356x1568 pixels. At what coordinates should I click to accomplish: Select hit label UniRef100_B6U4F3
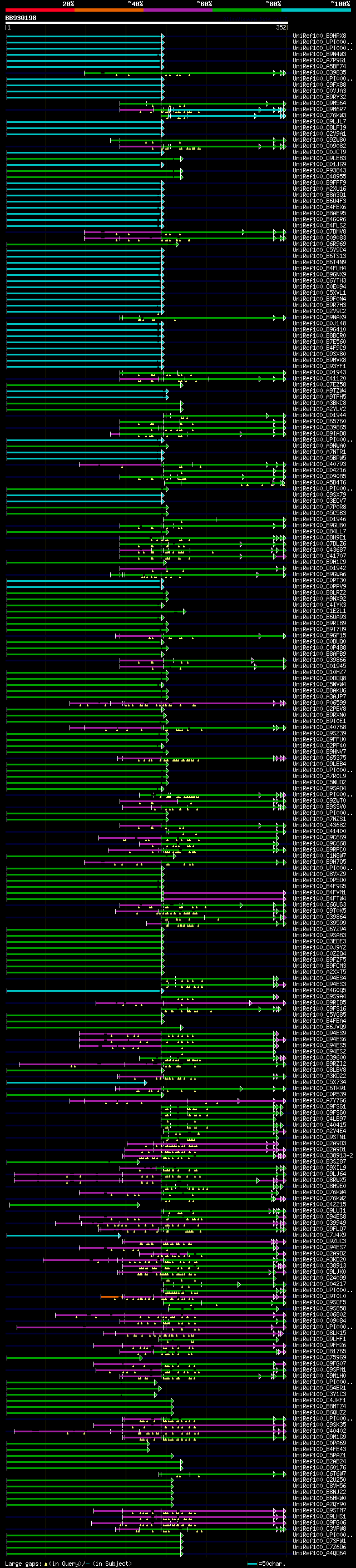click(x=319, y=201)
